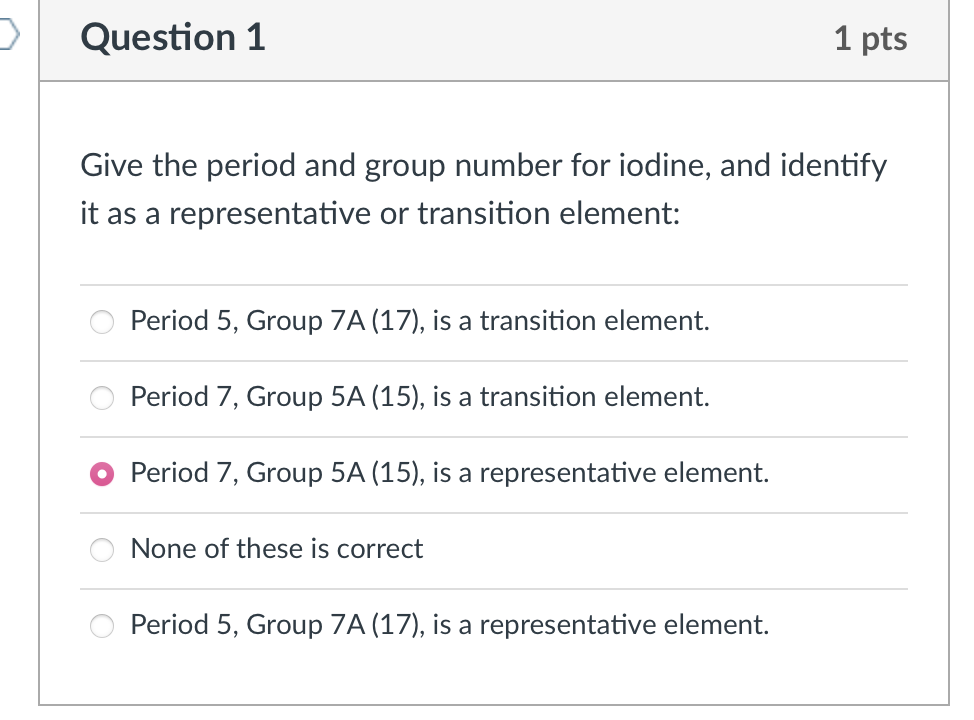
Task: Click answer text "None of these is correct"
Action: [277, 549]
